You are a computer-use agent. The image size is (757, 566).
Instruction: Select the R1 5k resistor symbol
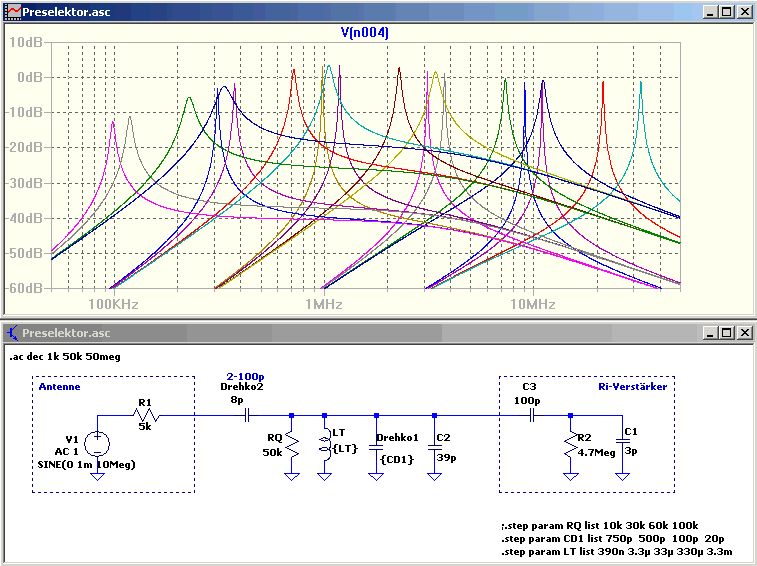(x=143, y=414)
